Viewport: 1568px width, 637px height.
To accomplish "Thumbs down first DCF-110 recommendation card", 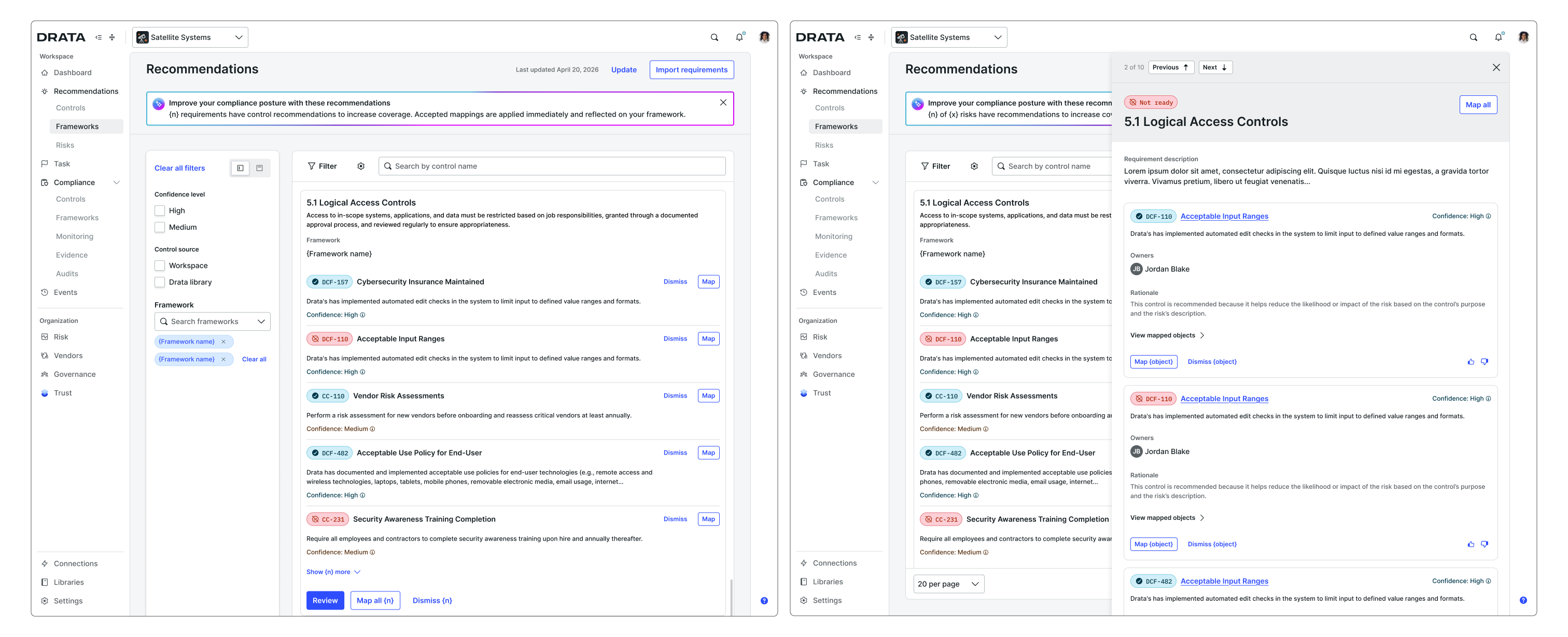I will point(1484,361).
